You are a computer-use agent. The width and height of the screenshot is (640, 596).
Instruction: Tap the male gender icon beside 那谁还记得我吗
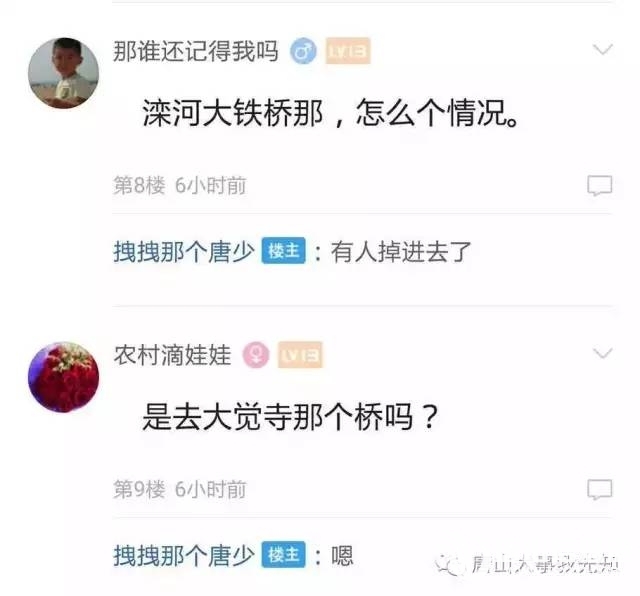(x=303, y=51)
